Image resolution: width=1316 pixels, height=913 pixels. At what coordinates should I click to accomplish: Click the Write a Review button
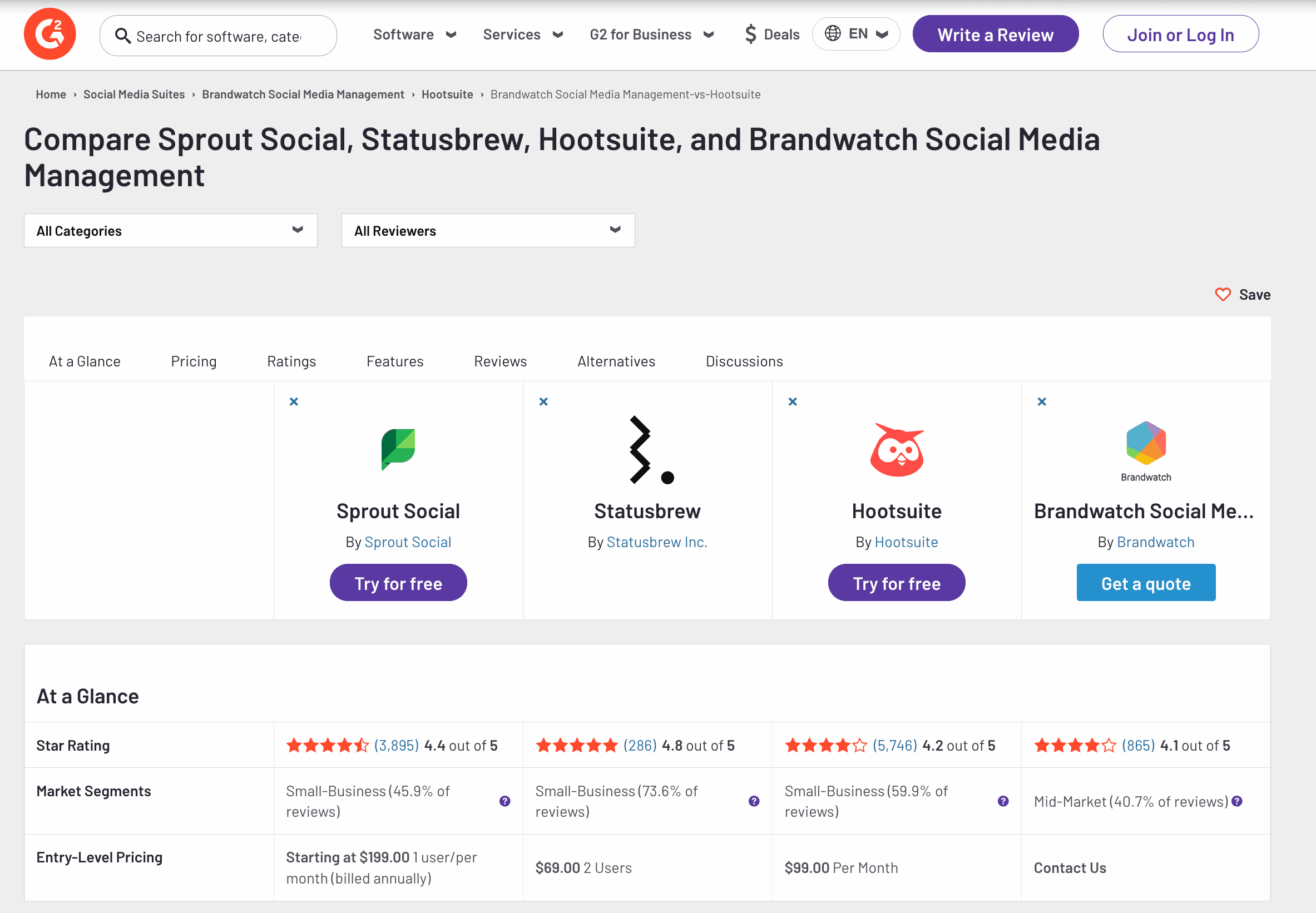[995, 34]
